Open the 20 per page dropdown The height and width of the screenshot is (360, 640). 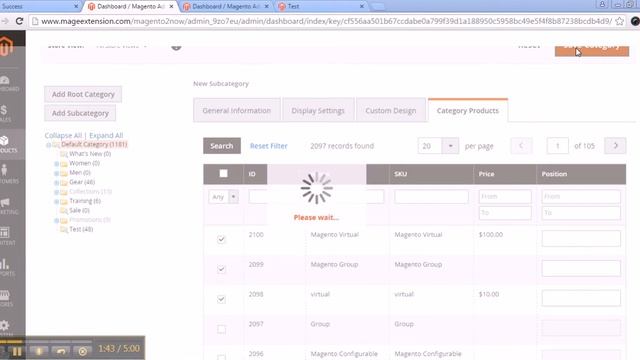[x=438, y=146]
